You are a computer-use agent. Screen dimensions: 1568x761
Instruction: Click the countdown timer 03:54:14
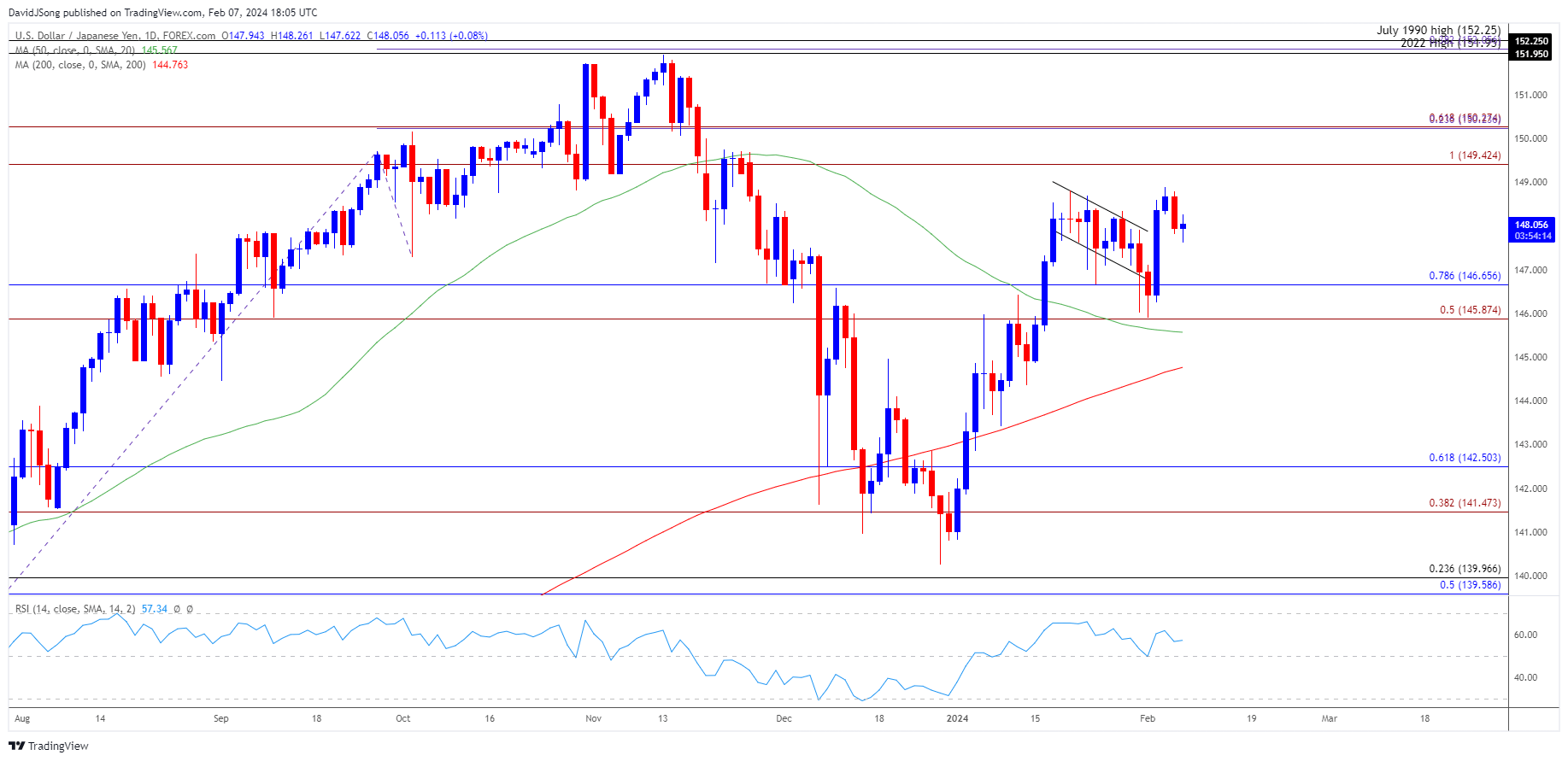click(x=1531, y=236)
